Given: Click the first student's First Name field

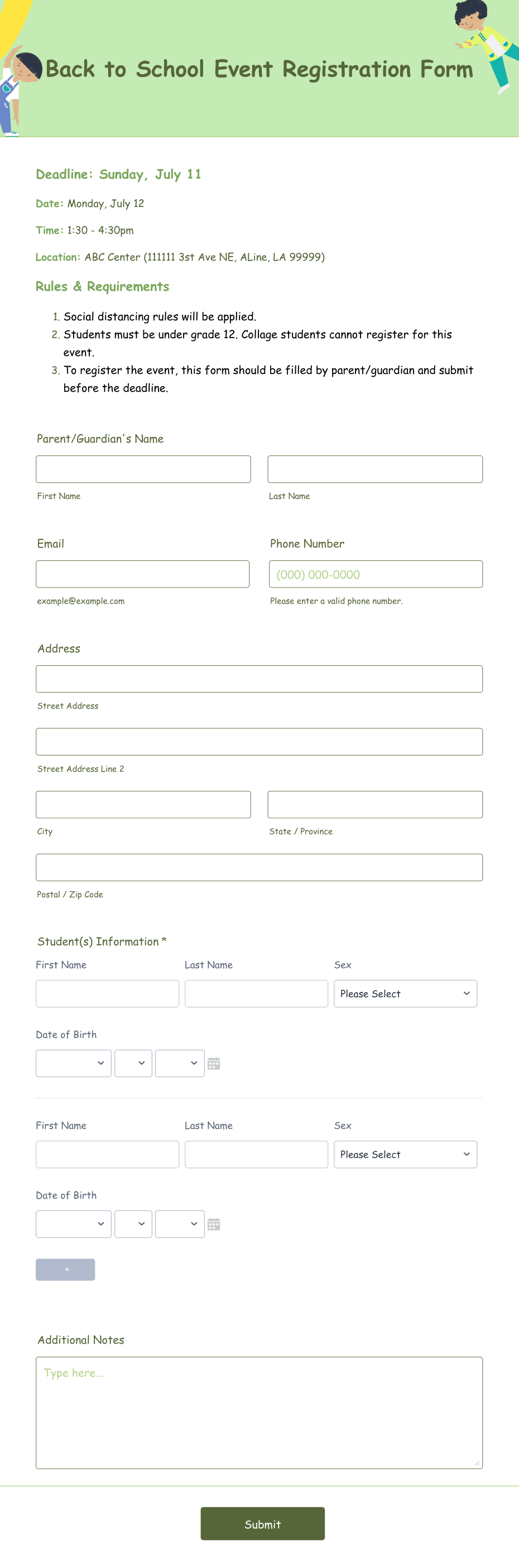Looking at the screenshot, I should click(107, 993).
